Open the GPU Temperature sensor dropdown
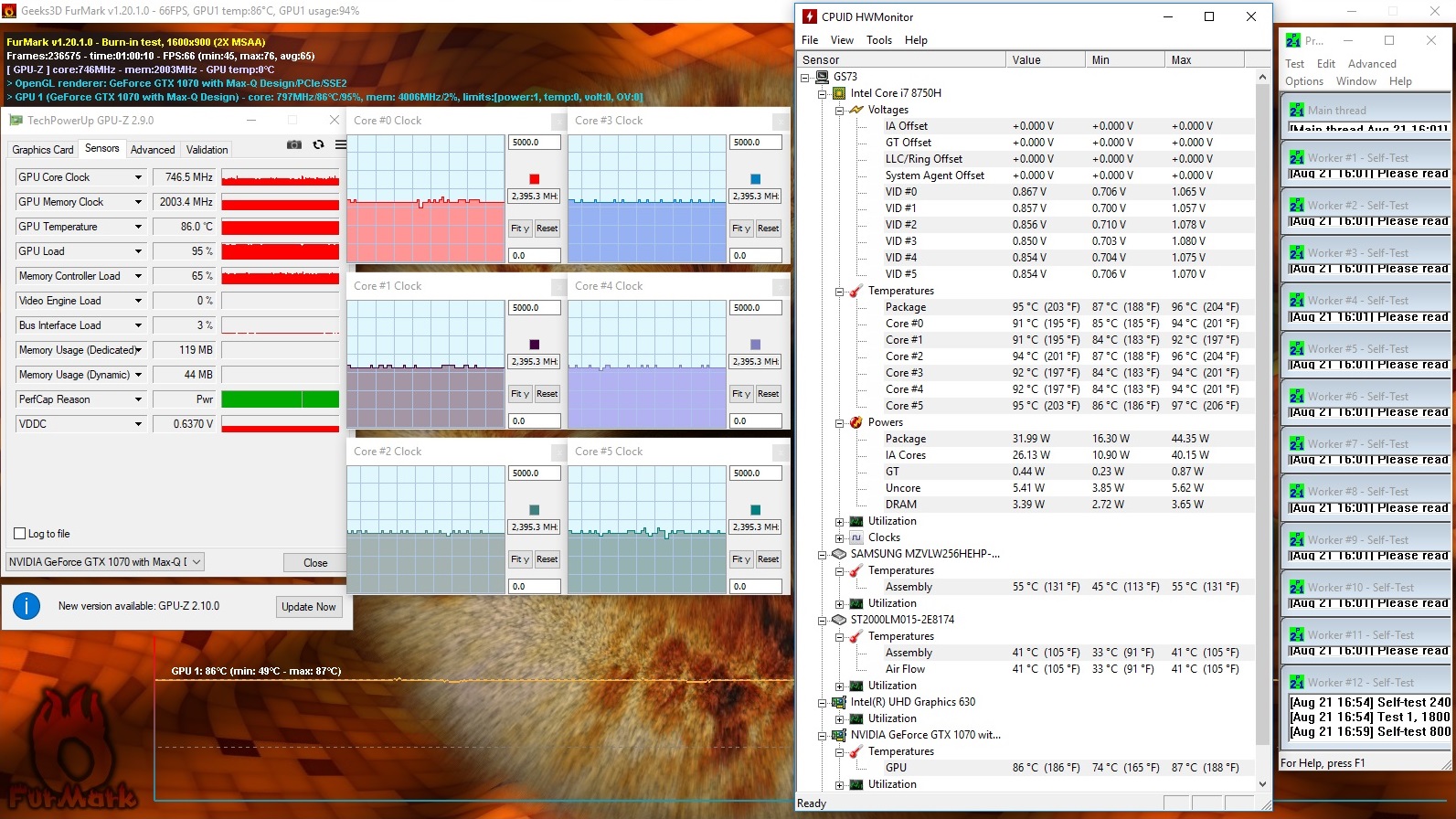Screen dimensions: 1456x819 coord(139,227)
